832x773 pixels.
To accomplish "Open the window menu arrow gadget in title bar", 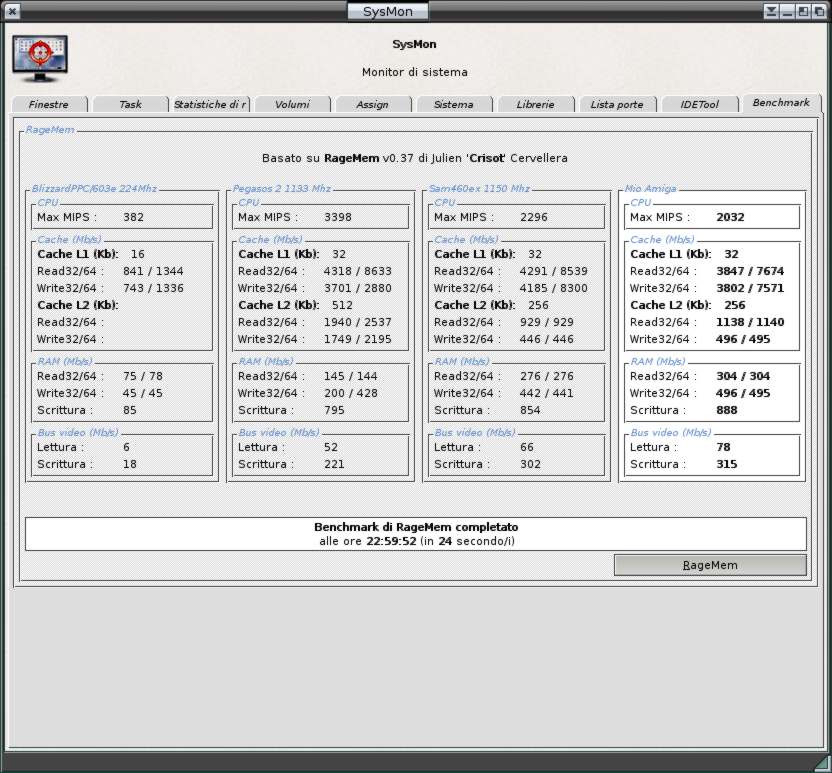I will tap(772, 11).
